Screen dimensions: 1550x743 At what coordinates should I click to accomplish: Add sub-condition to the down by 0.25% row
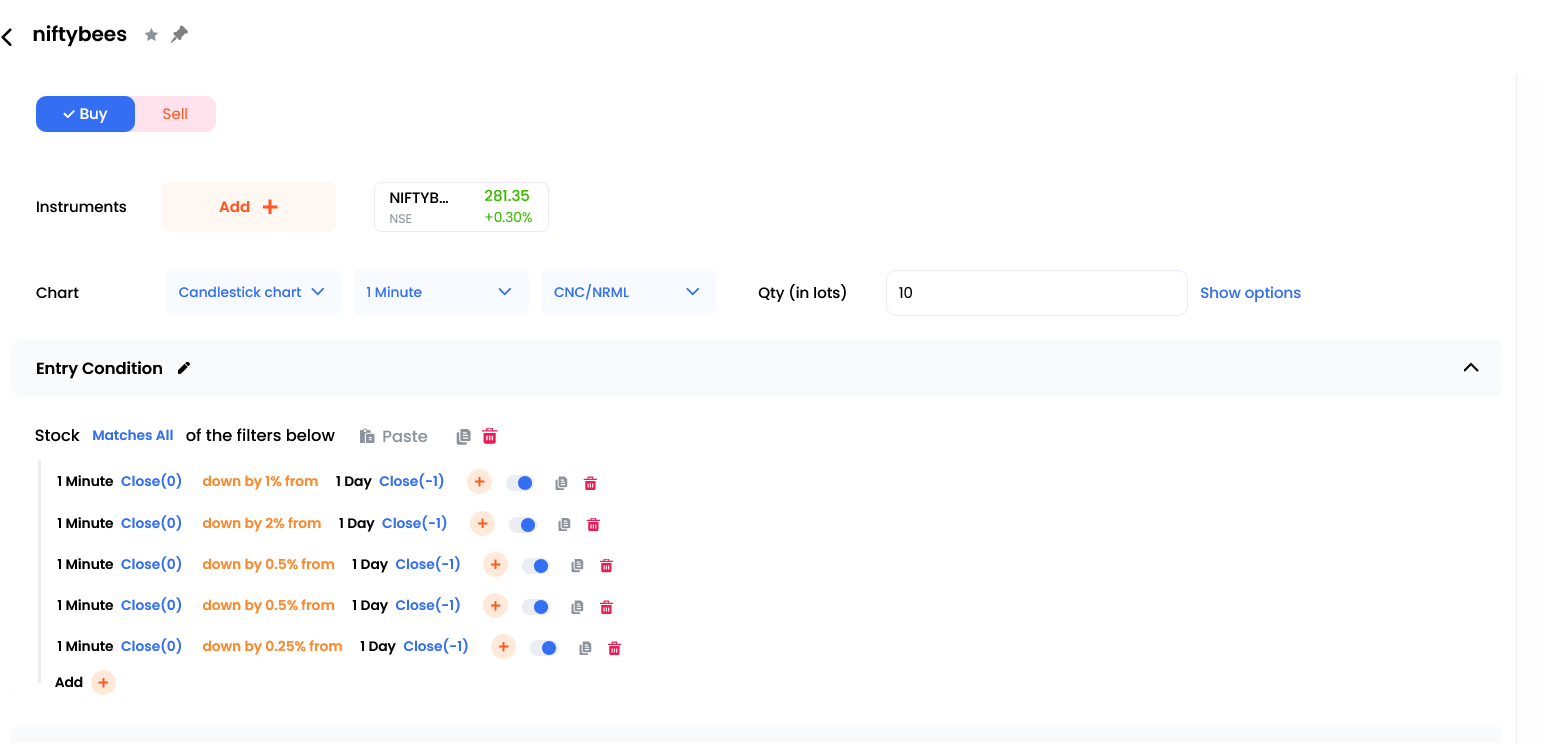(503, 647)
